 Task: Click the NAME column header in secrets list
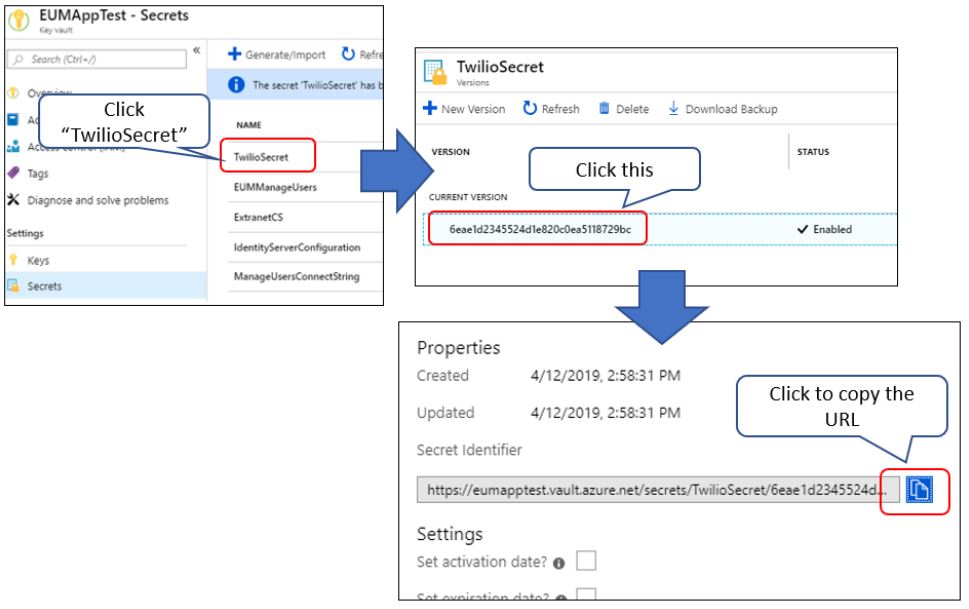248,125
